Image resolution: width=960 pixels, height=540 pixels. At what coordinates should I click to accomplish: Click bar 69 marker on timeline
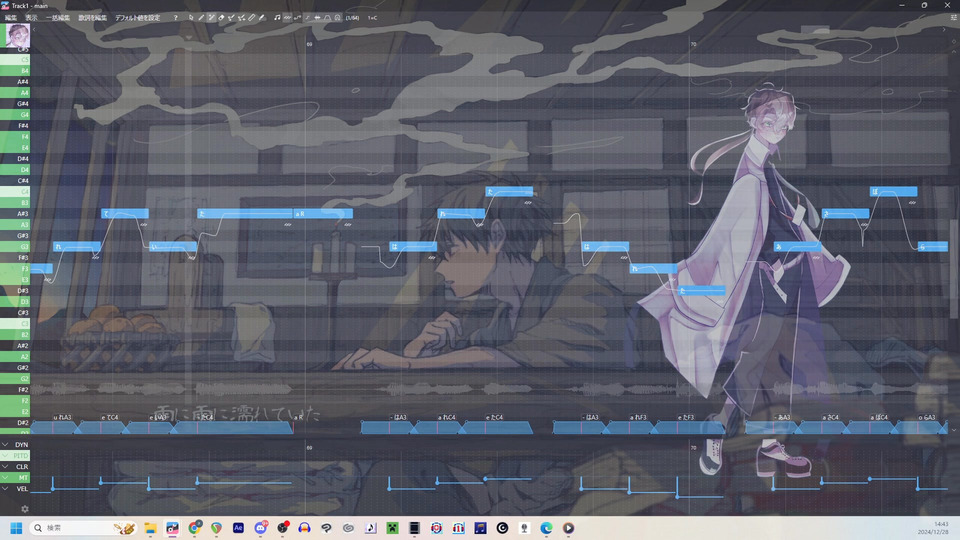309,44
